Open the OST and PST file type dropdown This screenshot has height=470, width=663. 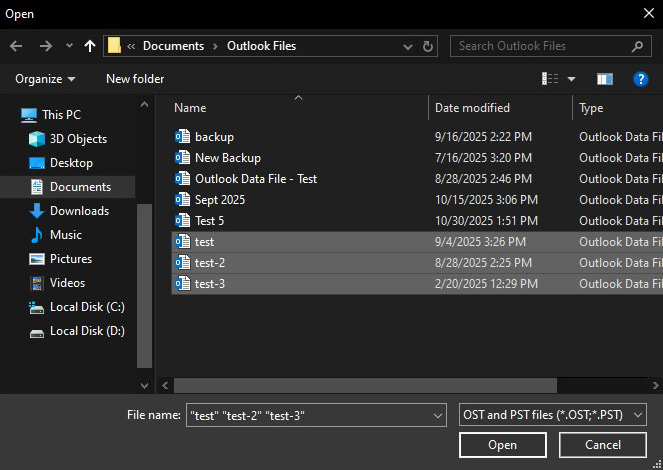(552, 415)
